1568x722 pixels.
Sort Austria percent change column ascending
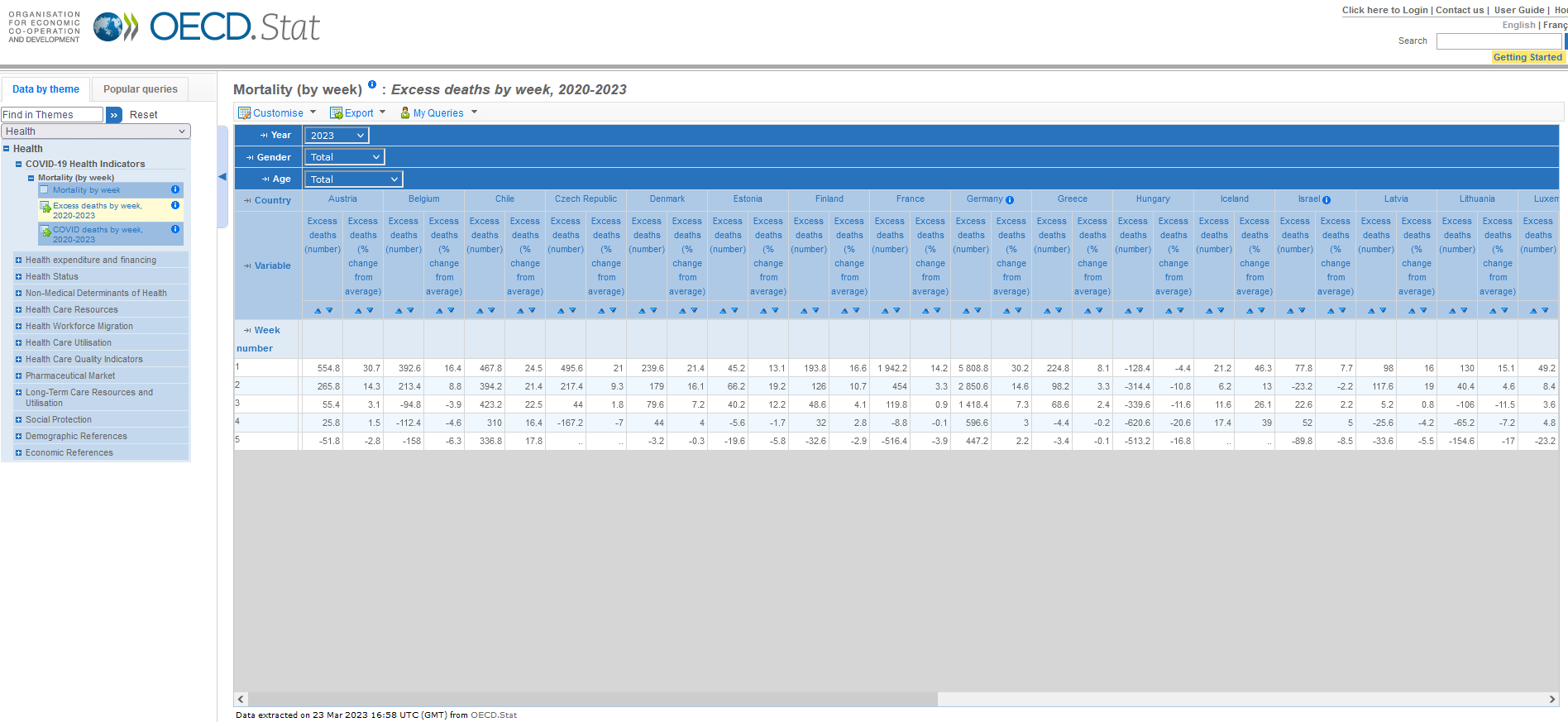tap(358, 311)
